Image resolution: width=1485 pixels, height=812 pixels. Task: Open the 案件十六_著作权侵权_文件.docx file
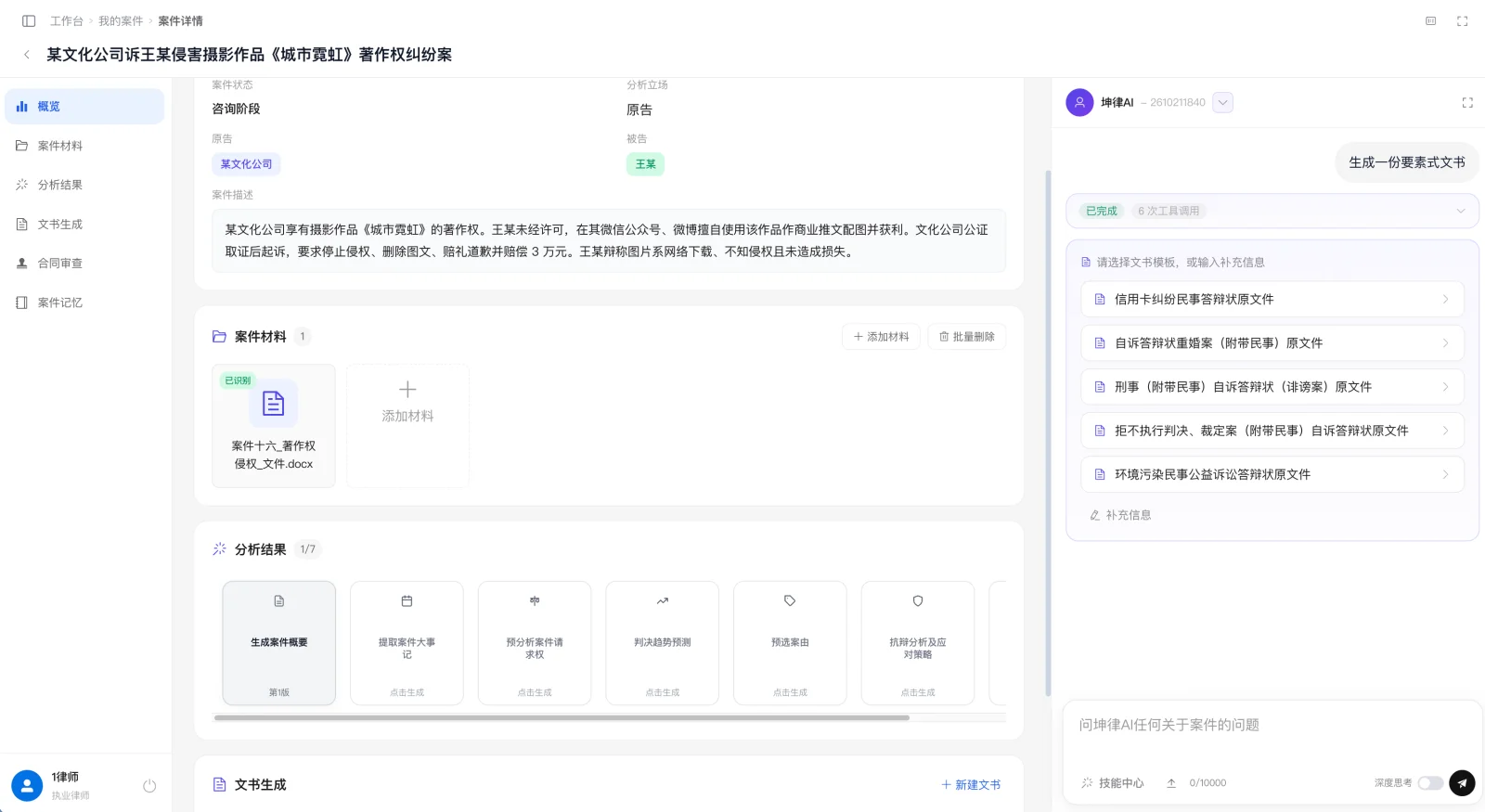(274, 426)
